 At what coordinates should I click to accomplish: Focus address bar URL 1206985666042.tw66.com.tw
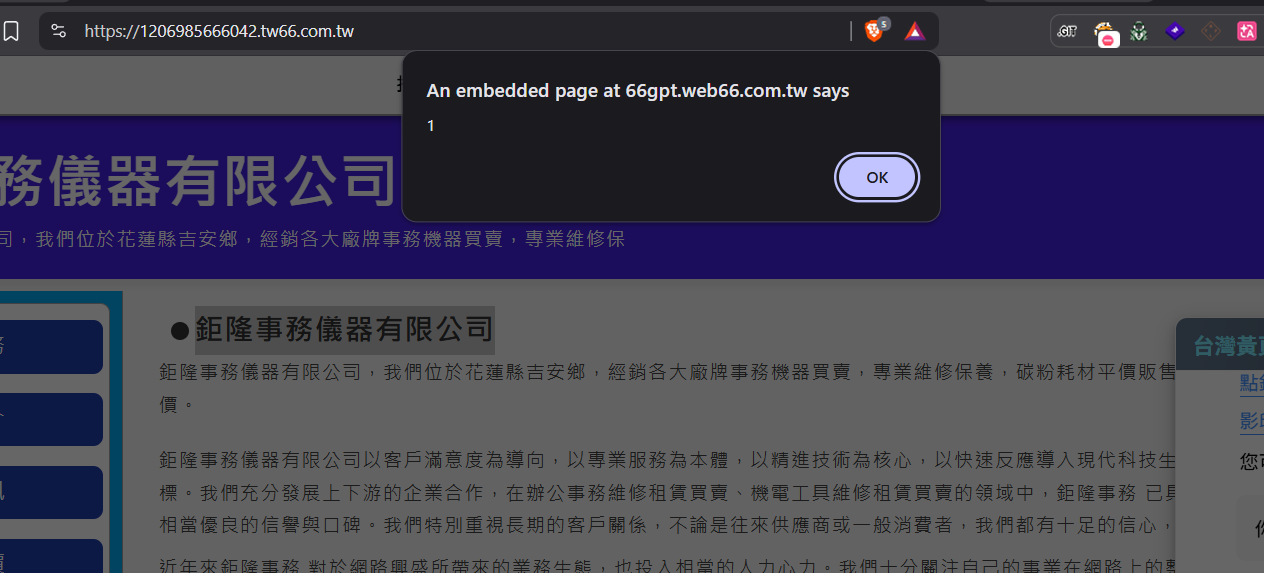pos(219,31)
